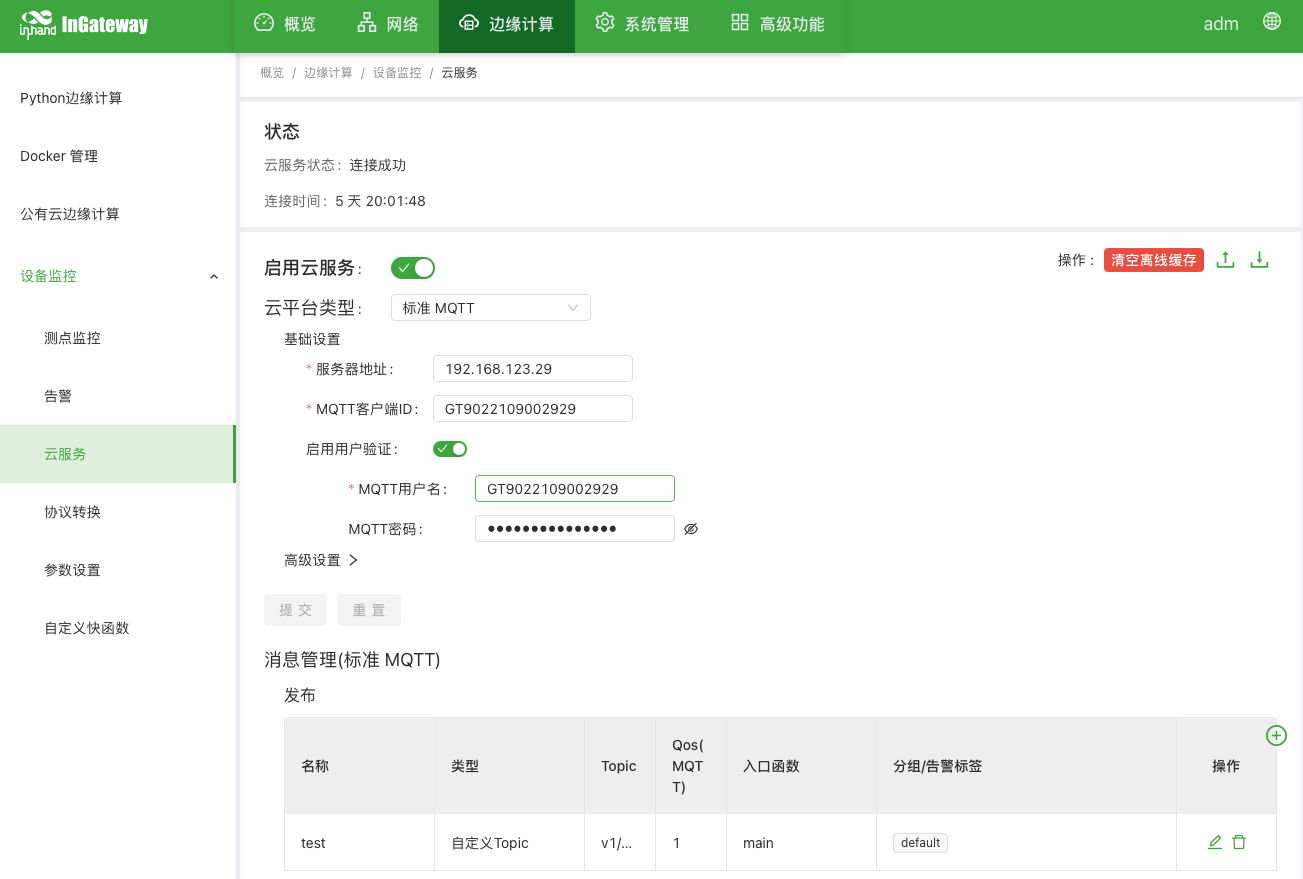Click the 清空离线缓存 red button
This screenshot has height=879, width=1303.
click(x=1153, y=260)
